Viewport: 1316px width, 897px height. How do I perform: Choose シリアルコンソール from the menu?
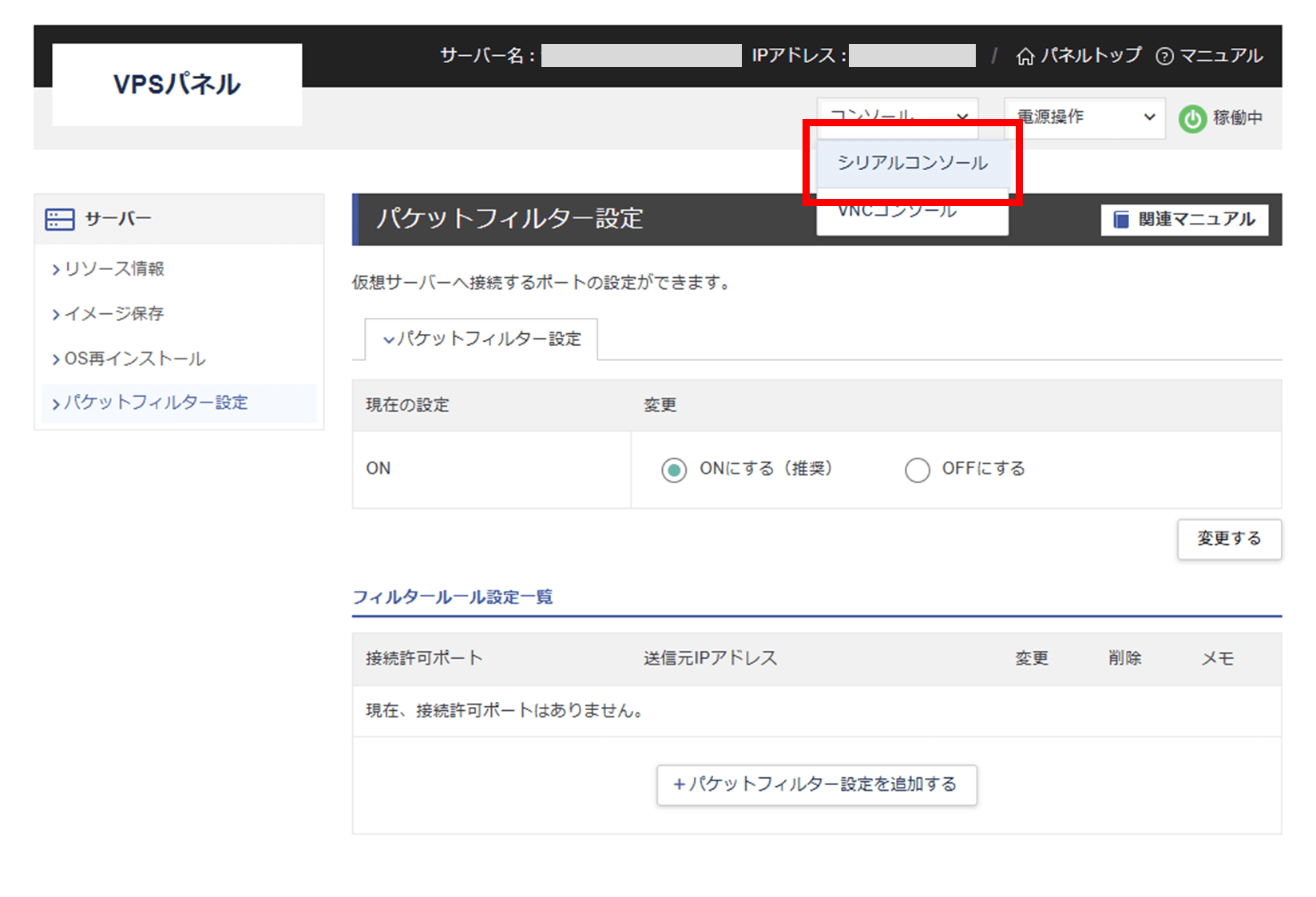click(x=912, y=163)
